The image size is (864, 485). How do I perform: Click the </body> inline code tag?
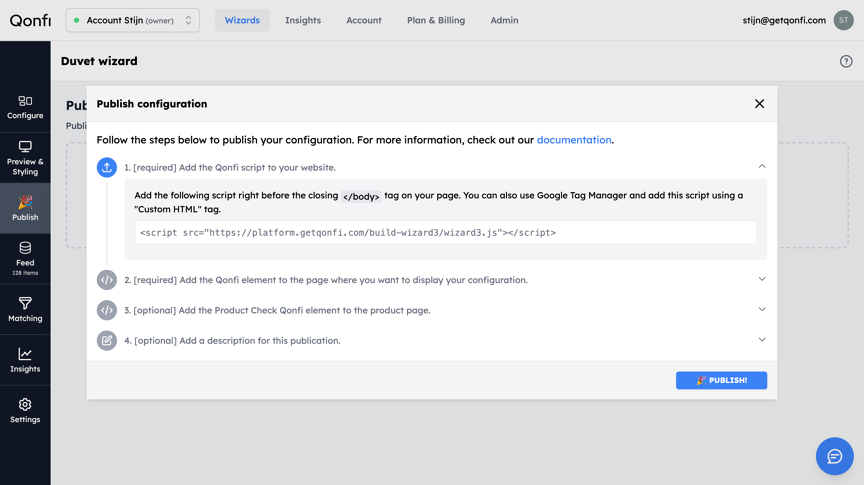361,196
